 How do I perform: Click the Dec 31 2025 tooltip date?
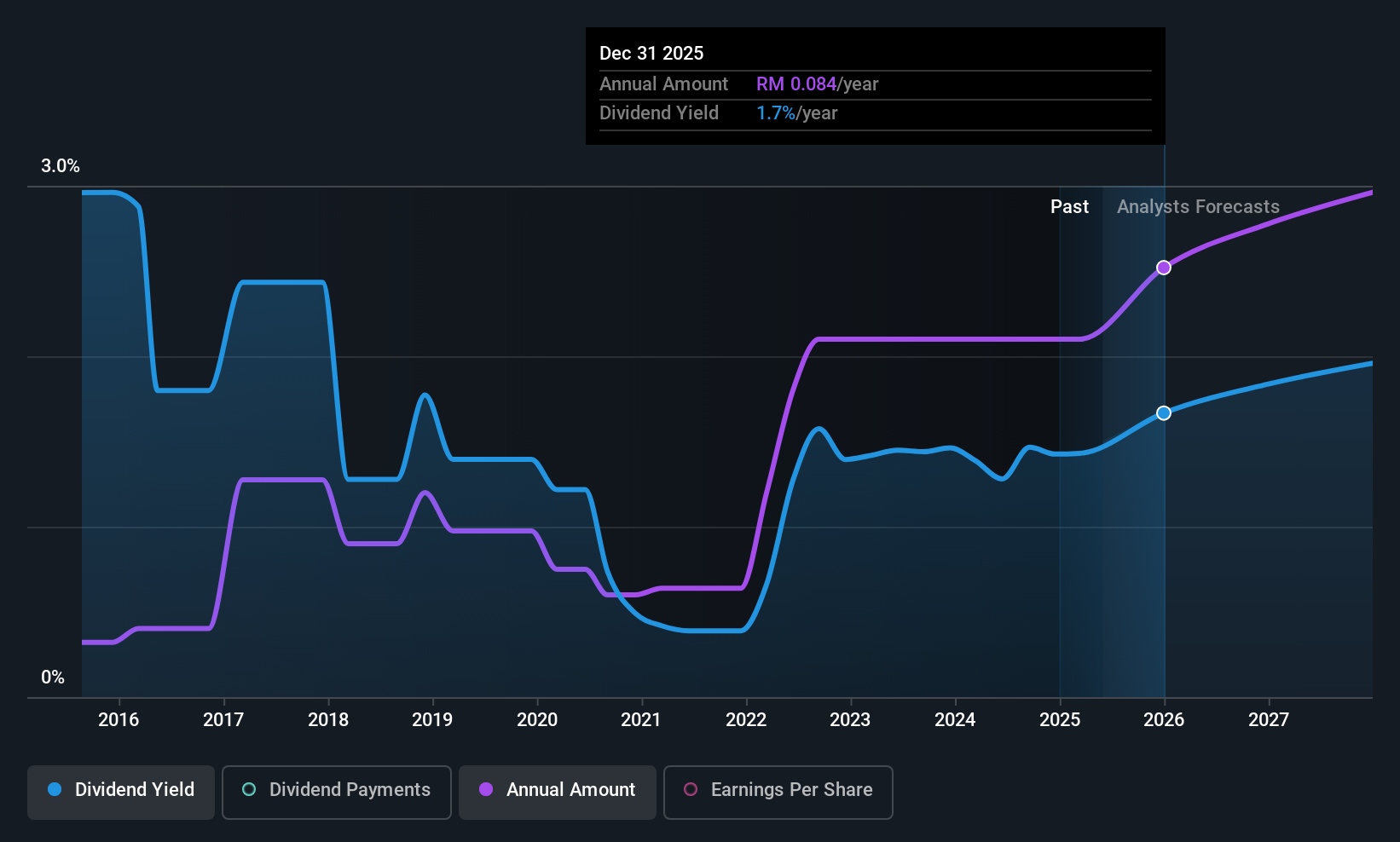pyautogui.click(x=651, y=54)
